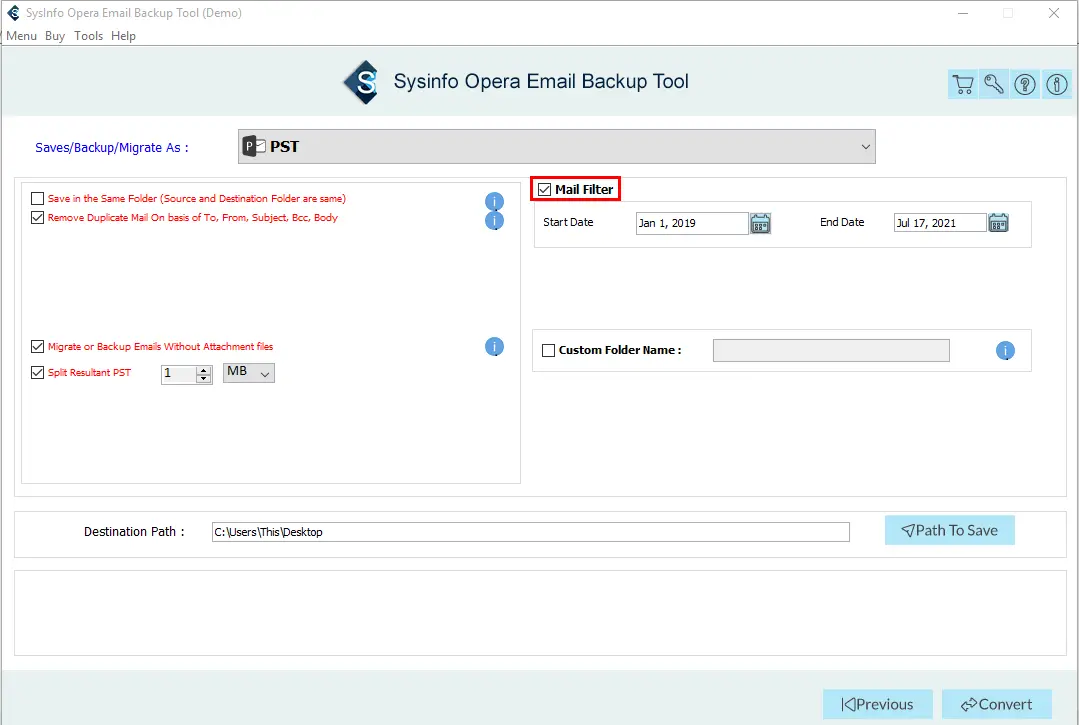Image resolution: width=1079 pixels, height=725 pixels.
Task: Uncheck Remove Duplicate Mail checkbox
Action: (38, 217)
